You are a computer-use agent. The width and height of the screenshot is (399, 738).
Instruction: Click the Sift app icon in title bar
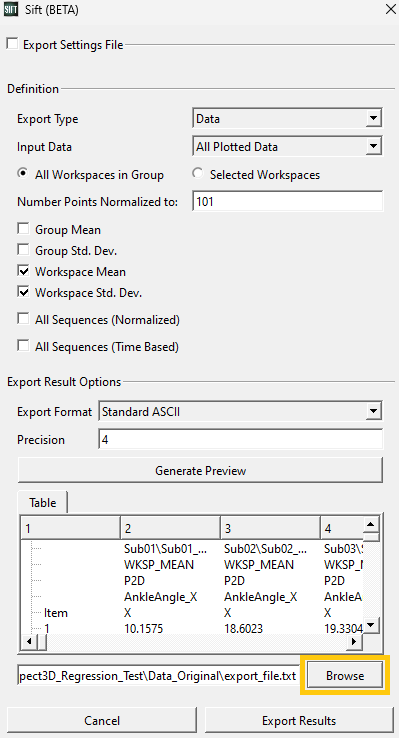(10, 9)
